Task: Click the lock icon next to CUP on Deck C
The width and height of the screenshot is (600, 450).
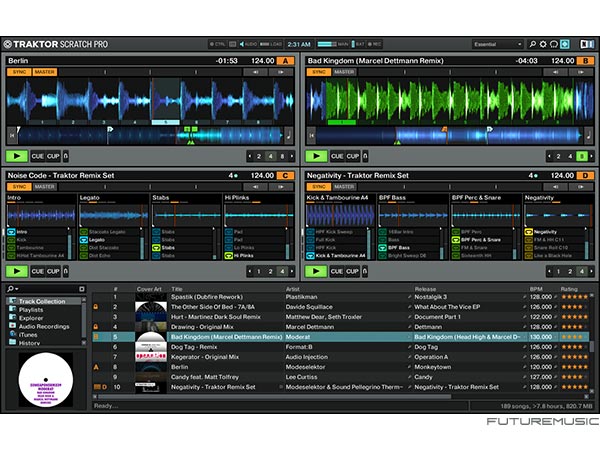Action: coord(66,271)
